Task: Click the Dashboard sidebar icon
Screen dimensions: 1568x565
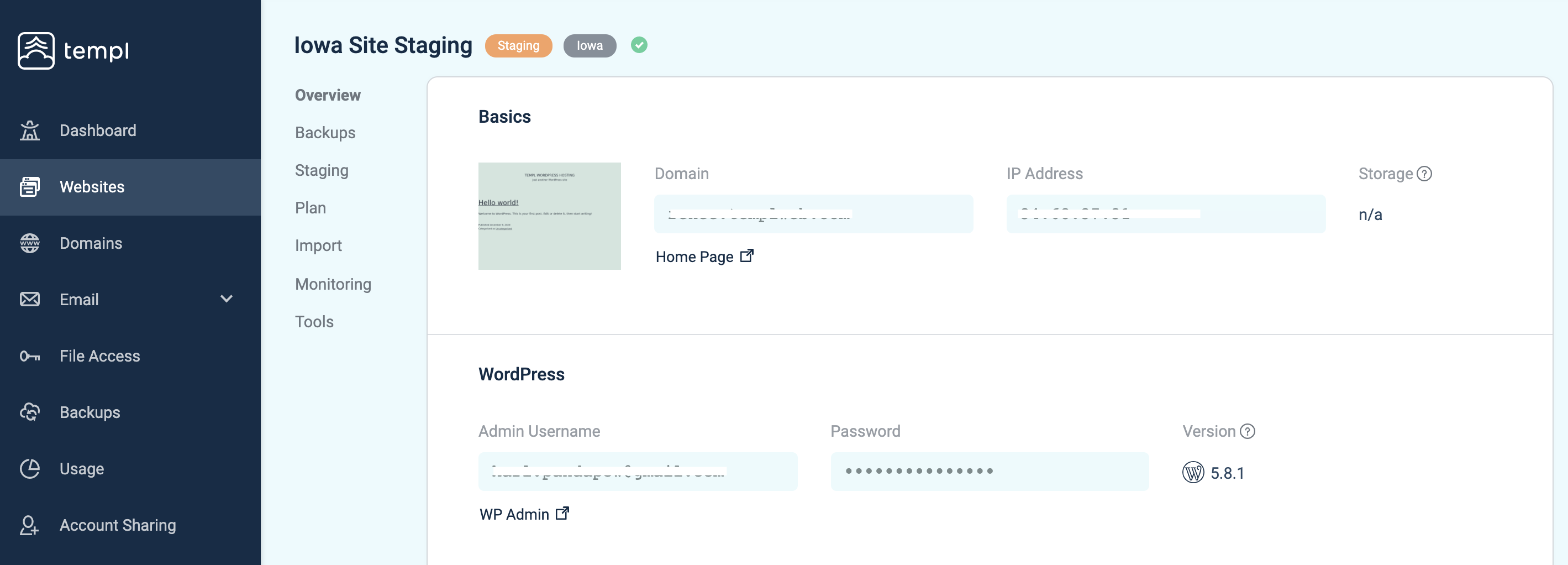Action: [29, 130]
